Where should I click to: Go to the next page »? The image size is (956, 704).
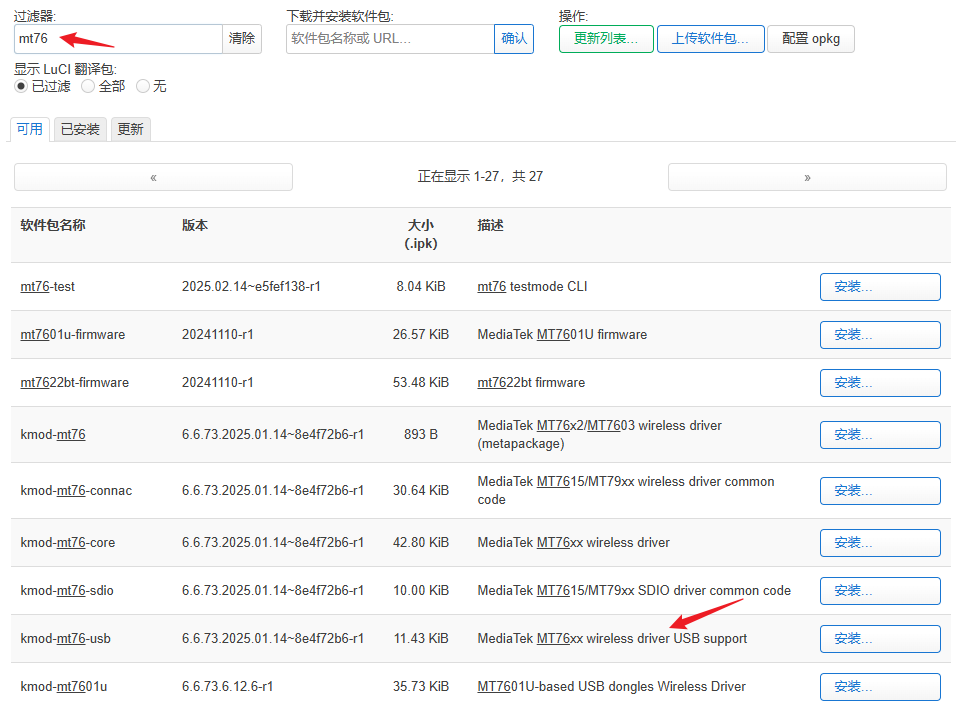tap(806, 177)
